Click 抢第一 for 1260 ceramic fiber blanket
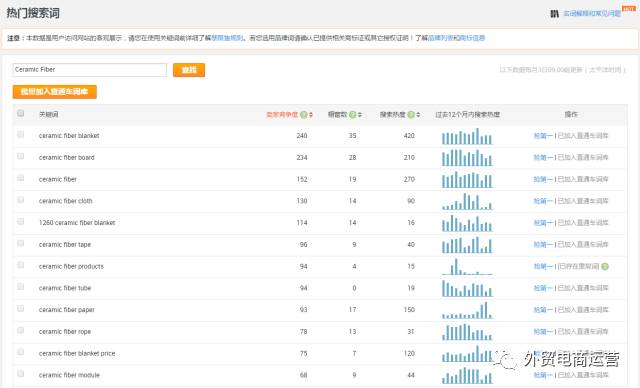This screenshot has width=640, height=388. (543, 223)
